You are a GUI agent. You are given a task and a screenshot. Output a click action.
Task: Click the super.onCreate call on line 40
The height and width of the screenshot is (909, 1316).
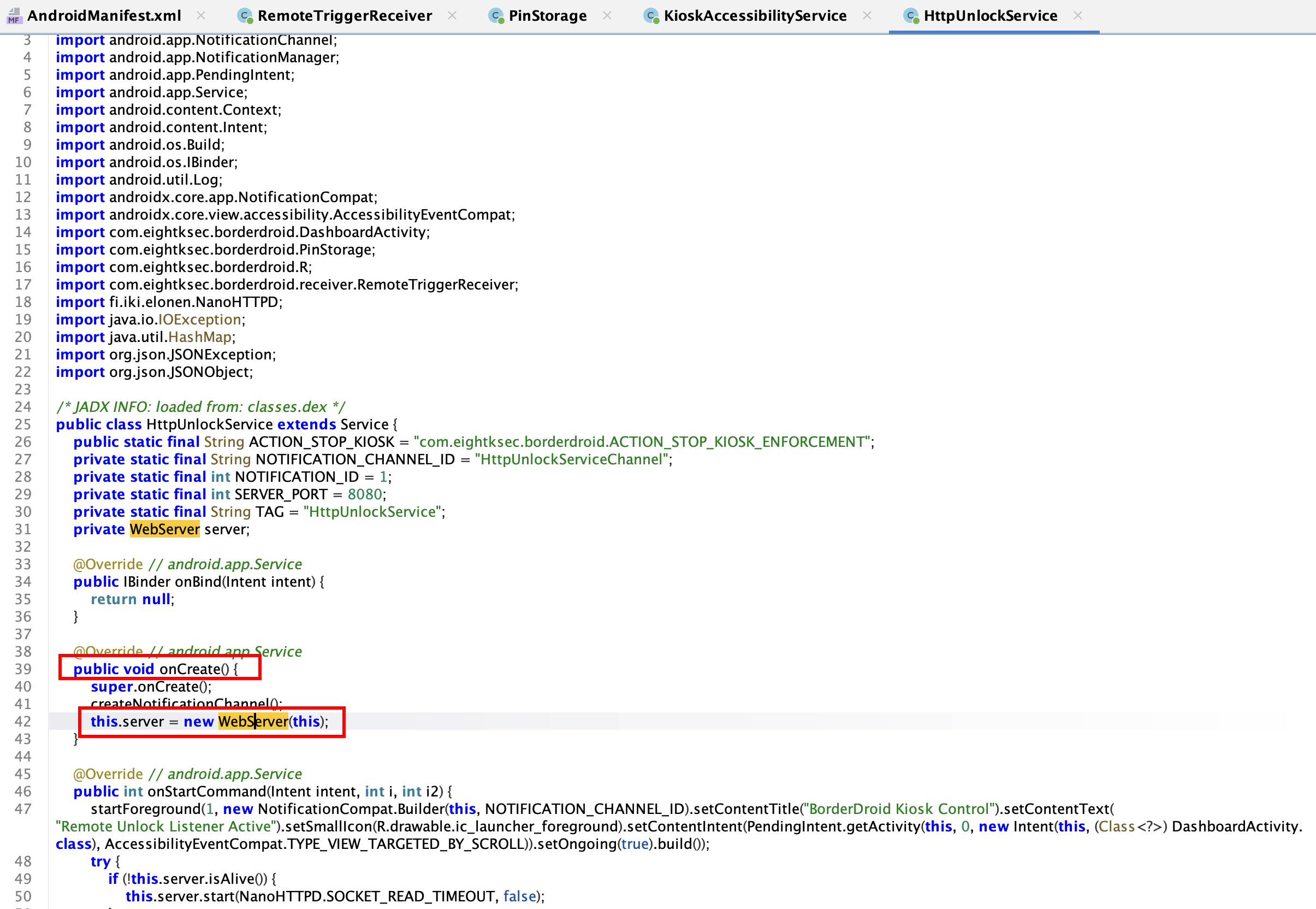pyautogui.click(x=151, y=686)
